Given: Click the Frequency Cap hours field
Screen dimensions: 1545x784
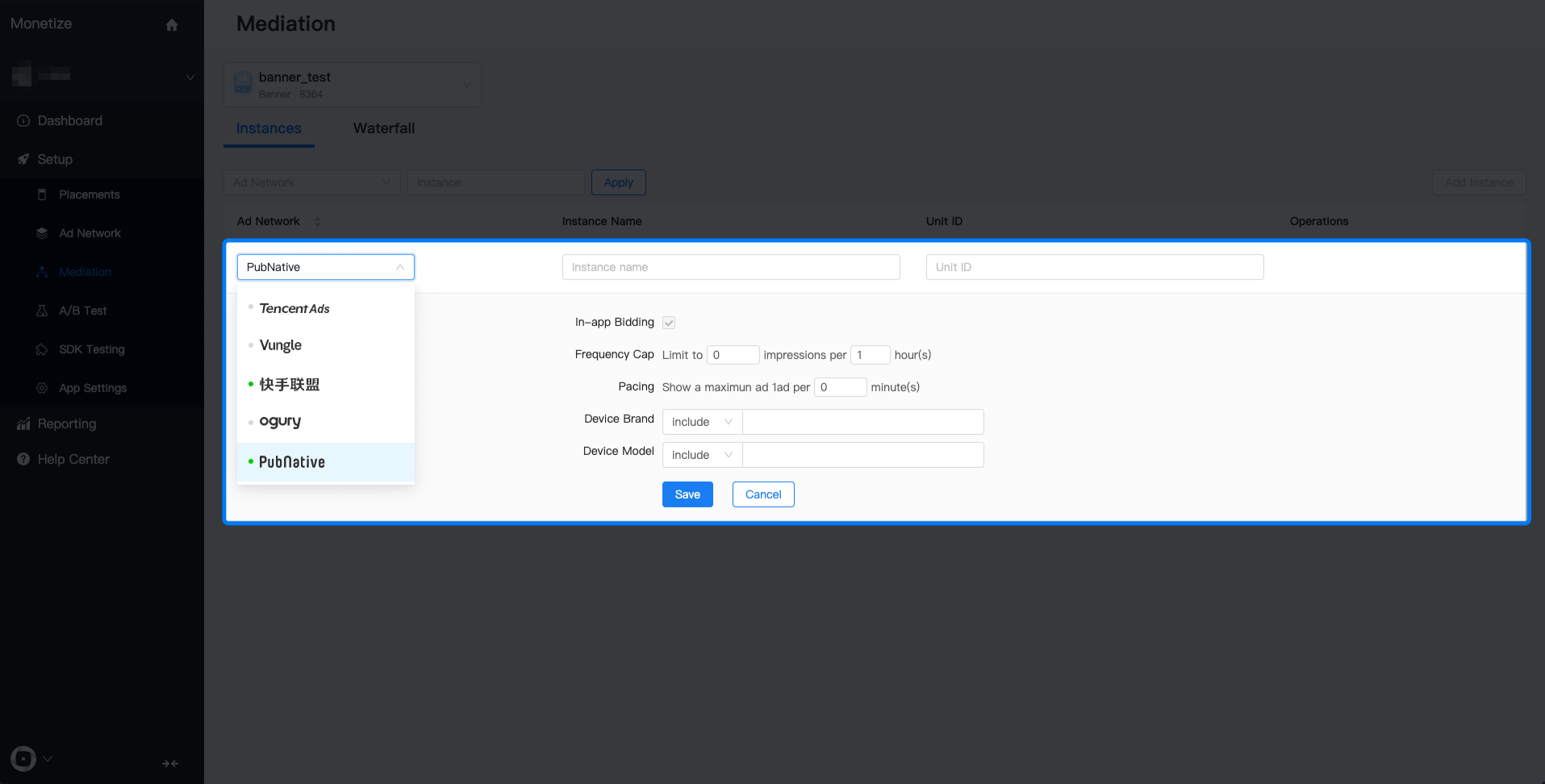Looking at the screenshot, I should [871, 355].
